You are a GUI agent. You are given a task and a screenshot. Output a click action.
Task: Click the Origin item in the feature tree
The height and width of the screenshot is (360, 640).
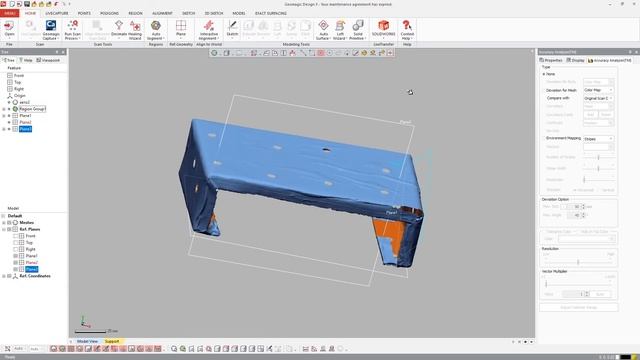tap(20, 96)
